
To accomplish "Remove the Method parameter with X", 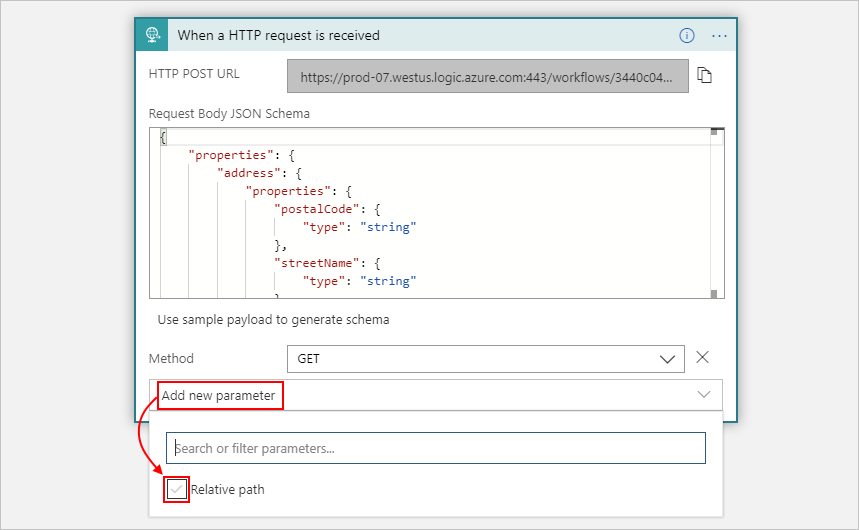I will [702, 358].
